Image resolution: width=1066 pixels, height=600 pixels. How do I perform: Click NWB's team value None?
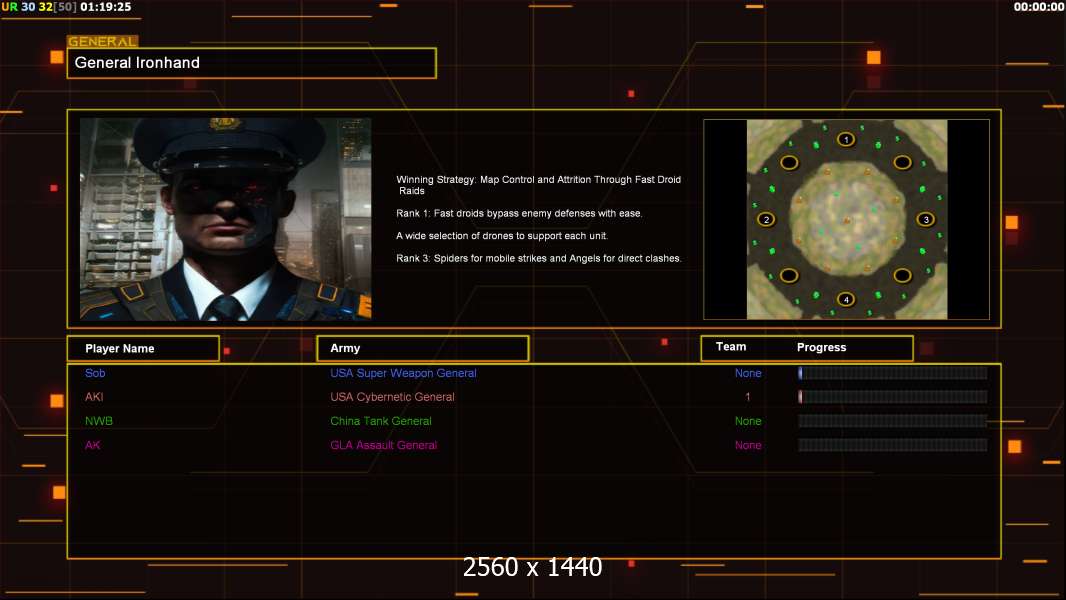tap(748, 421)
